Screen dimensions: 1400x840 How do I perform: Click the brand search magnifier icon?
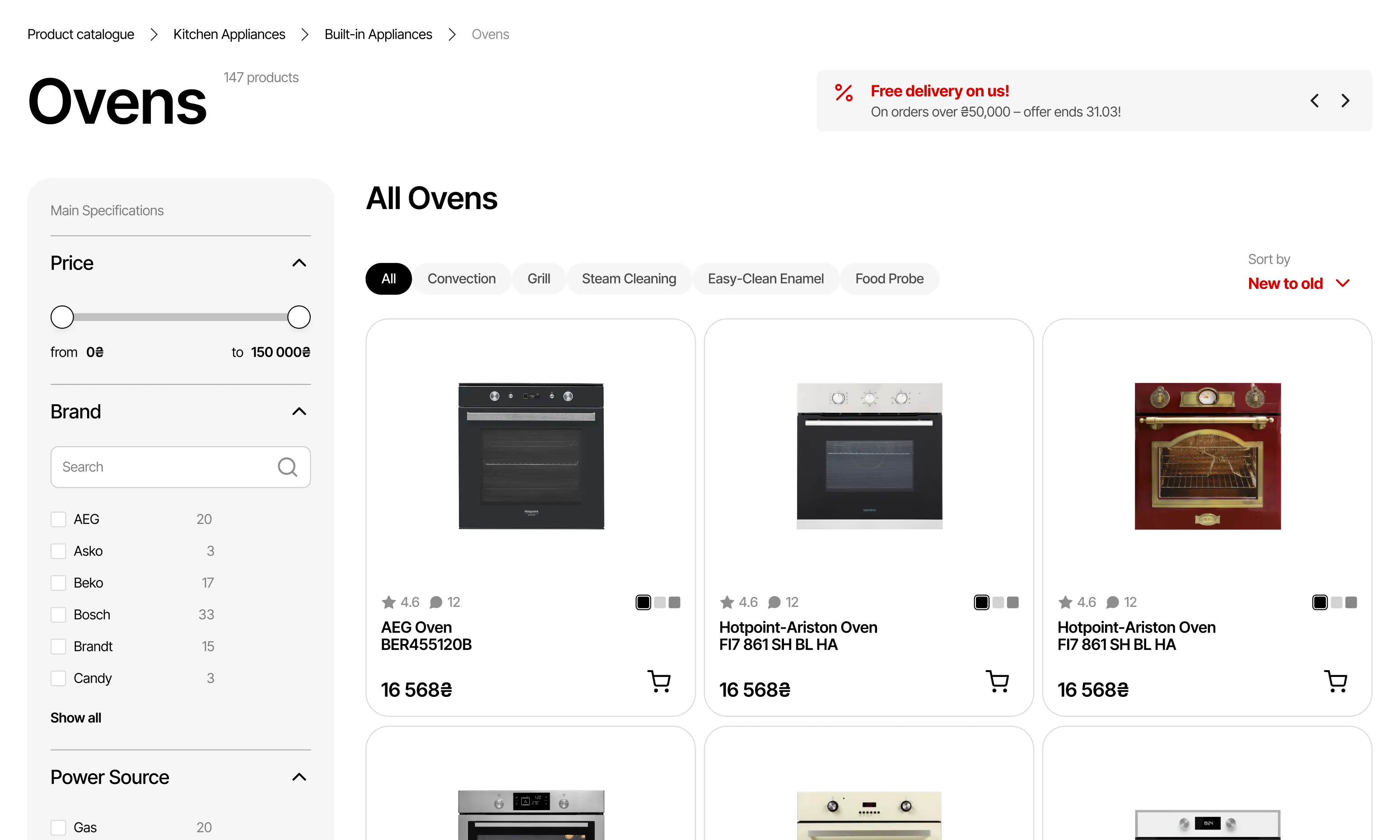tap(288, 467)
